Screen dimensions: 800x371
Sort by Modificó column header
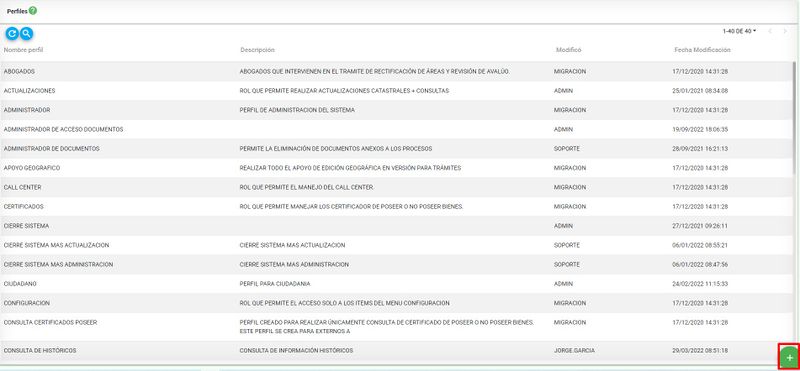click(568, 50)
